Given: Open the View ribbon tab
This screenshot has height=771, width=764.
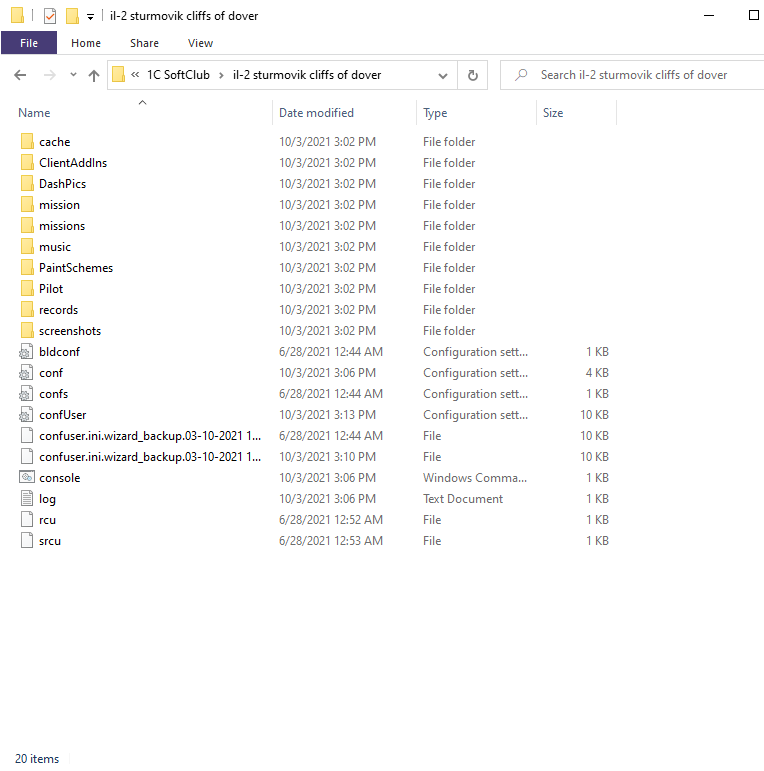Looking at the screenshot, I should click(200, 43).
